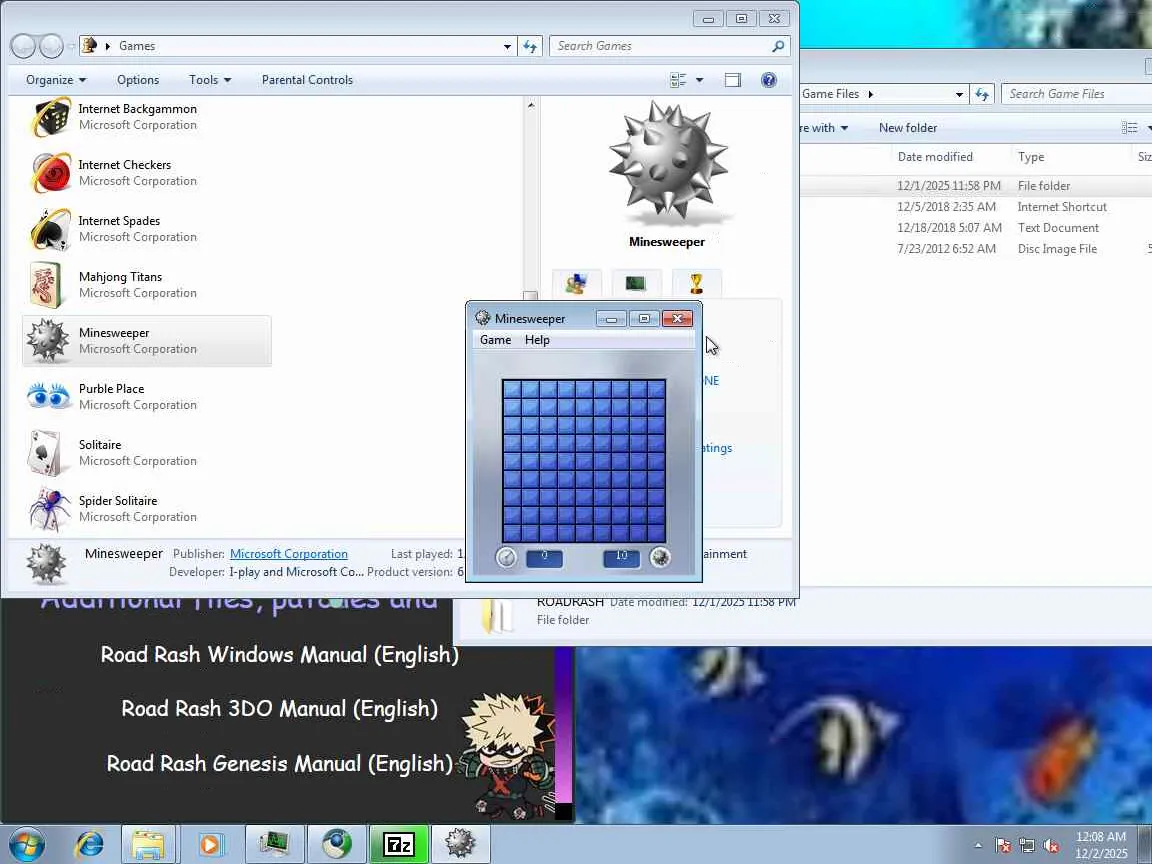Select Mahjong Titans game icon

click(x=46, y=284)
